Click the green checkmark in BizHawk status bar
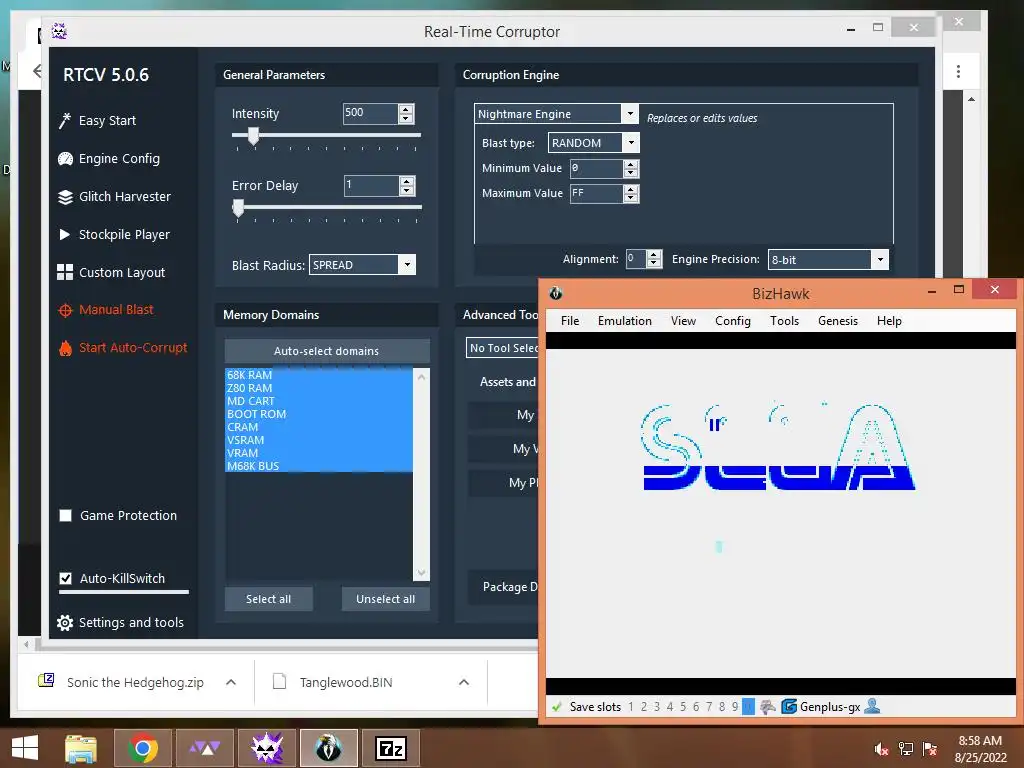1024x768 pixels. tap(557, 707)
